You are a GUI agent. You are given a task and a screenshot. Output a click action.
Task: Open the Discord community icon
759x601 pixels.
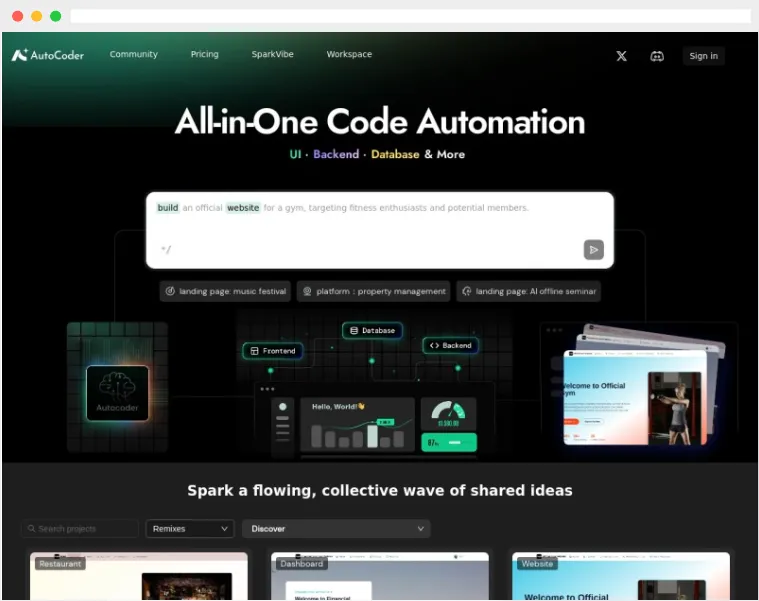pos(657,56)
